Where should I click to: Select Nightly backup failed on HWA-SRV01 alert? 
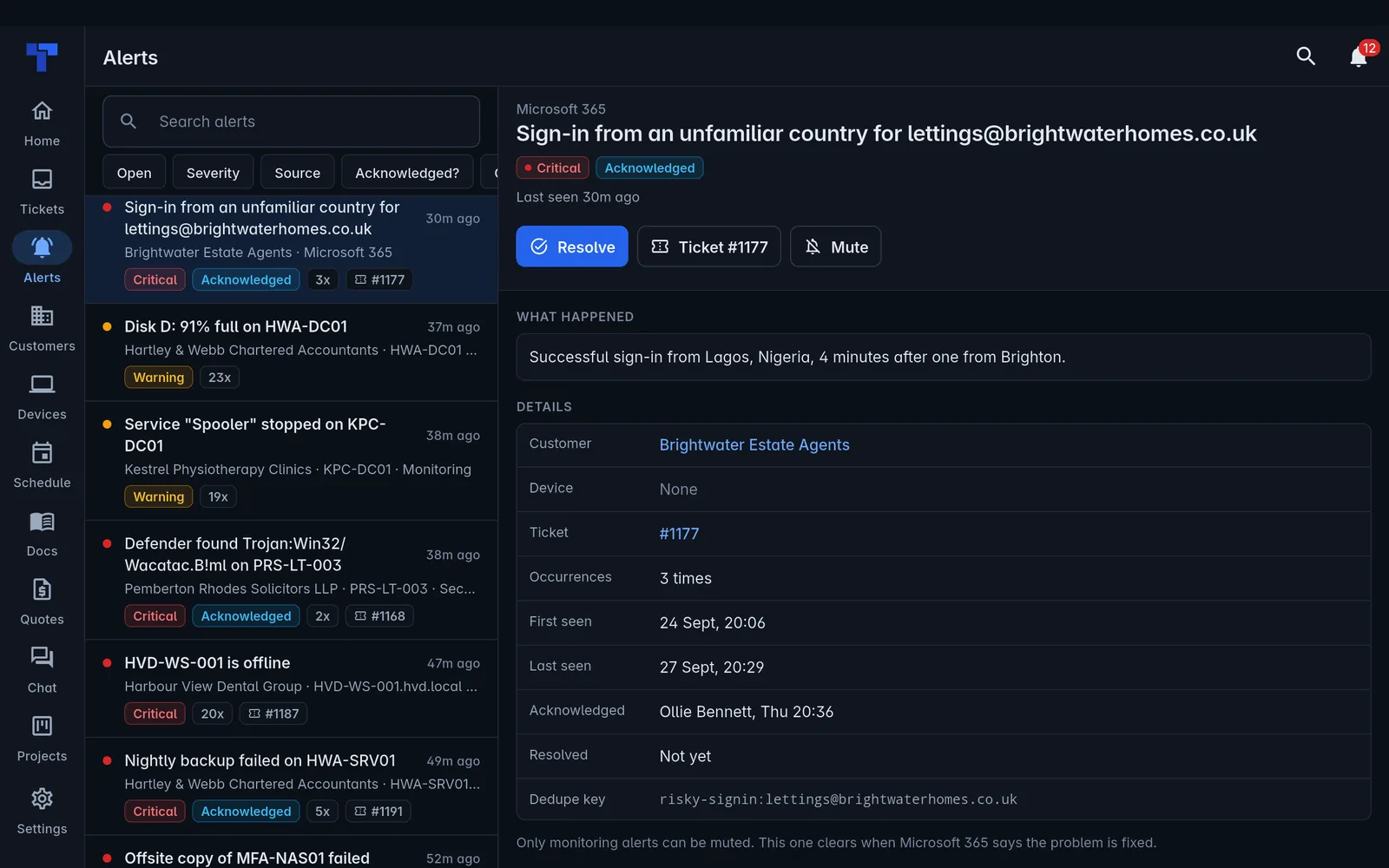coord(292,786)
